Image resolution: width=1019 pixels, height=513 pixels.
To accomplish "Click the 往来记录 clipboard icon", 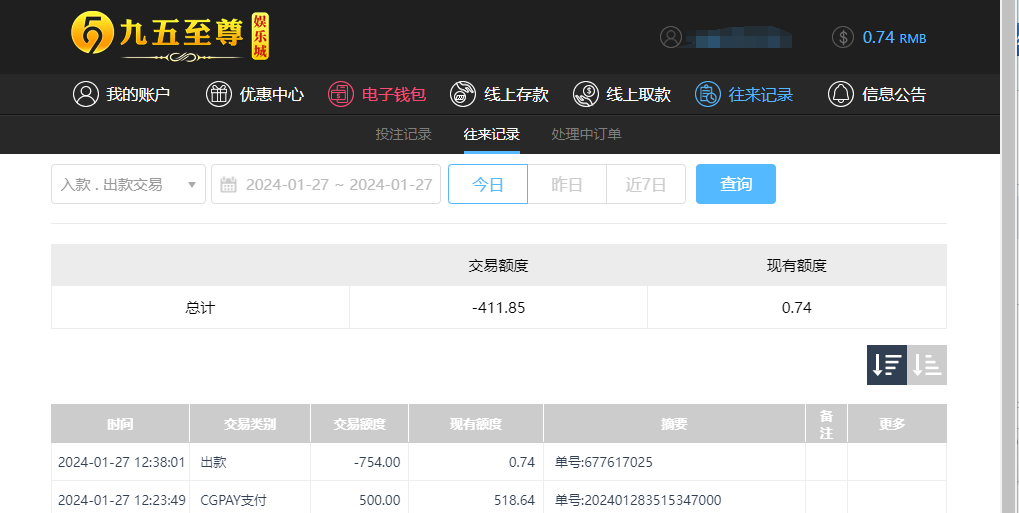I will point(707,94).
